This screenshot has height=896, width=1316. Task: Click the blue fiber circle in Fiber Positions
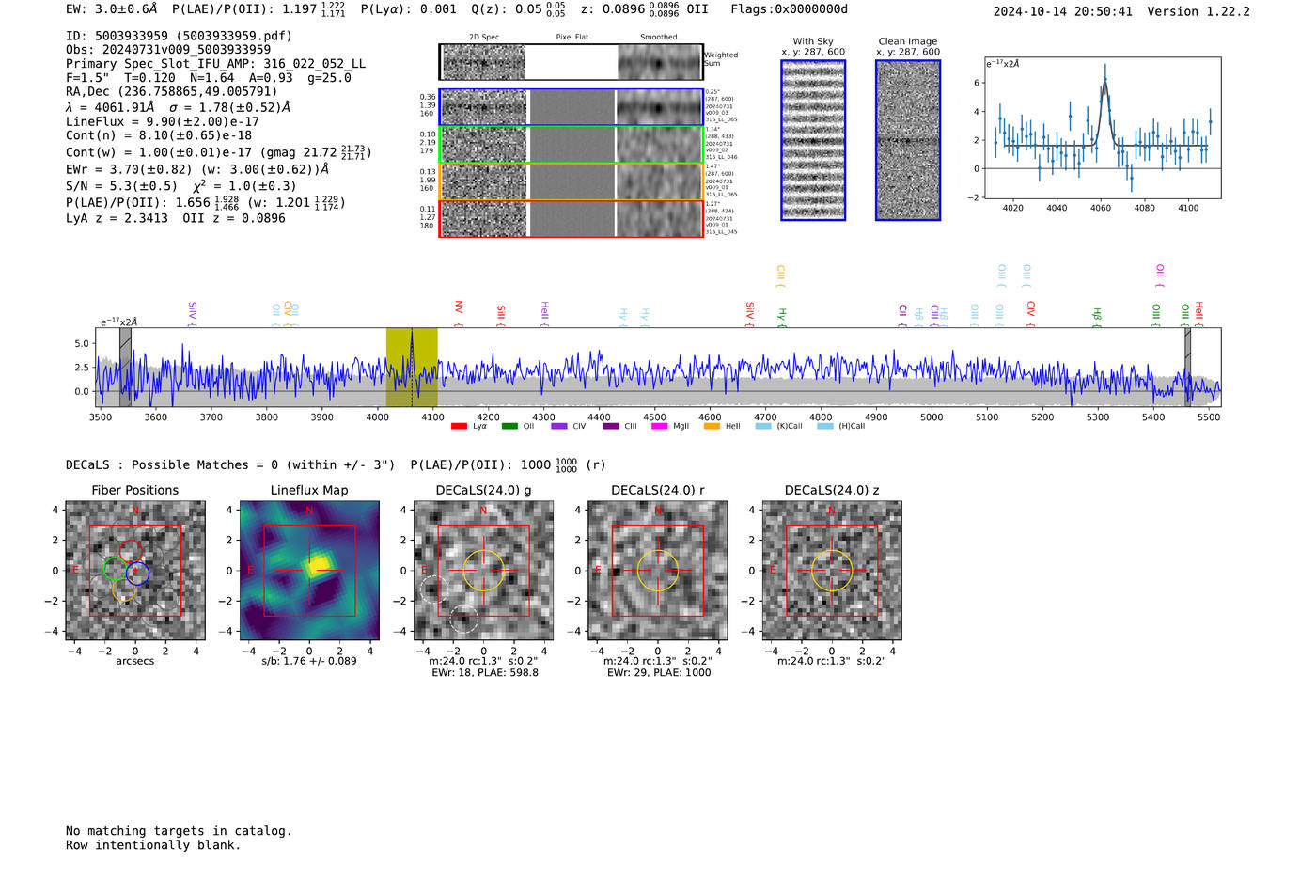click(x=137, y=574)
